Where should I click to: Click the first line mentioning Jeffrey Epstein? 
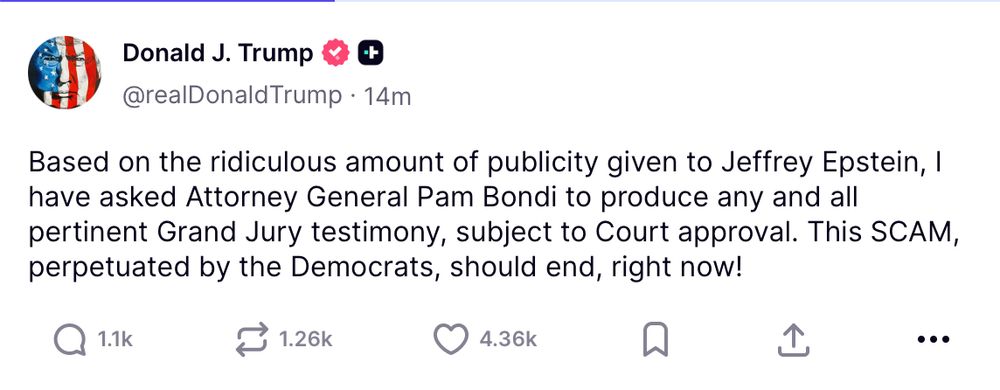pyautogui.click(x=485, y=163)
